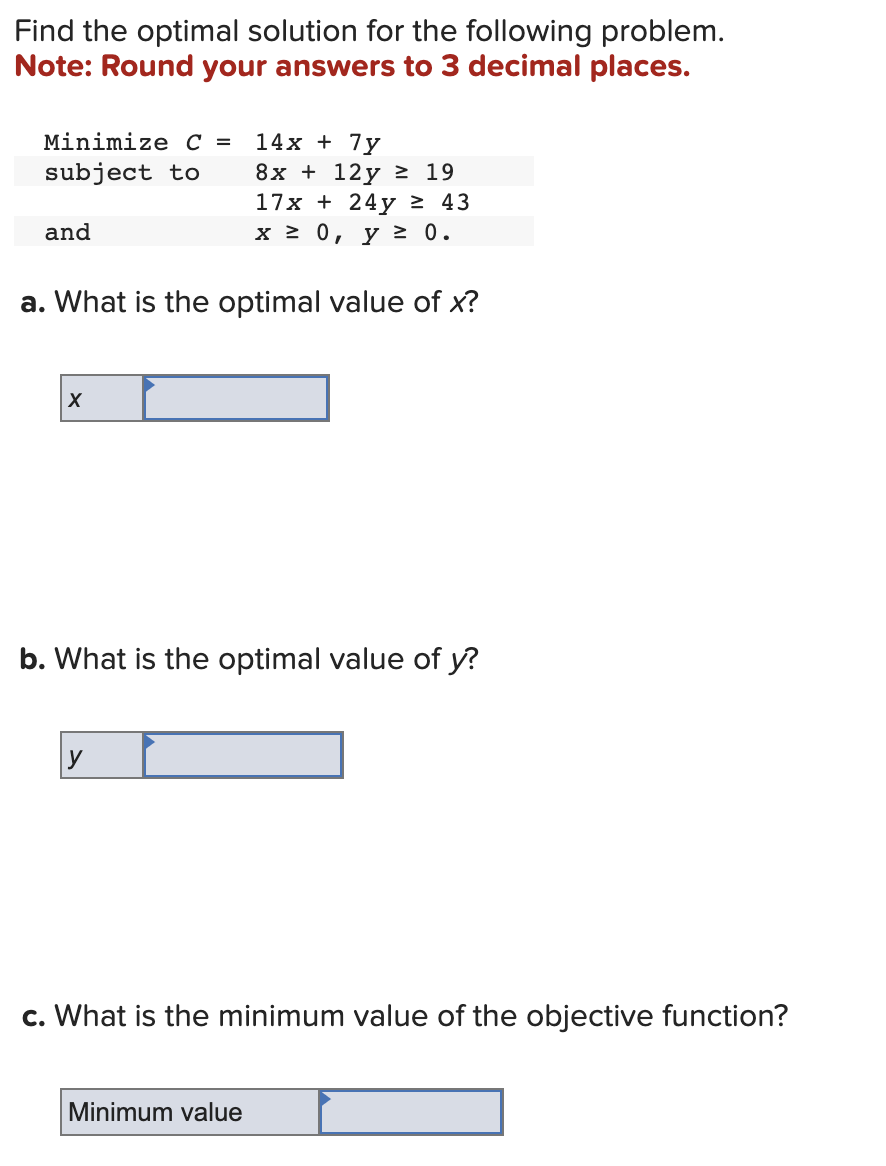Select the question heading for part b

[x=247, y=658]
